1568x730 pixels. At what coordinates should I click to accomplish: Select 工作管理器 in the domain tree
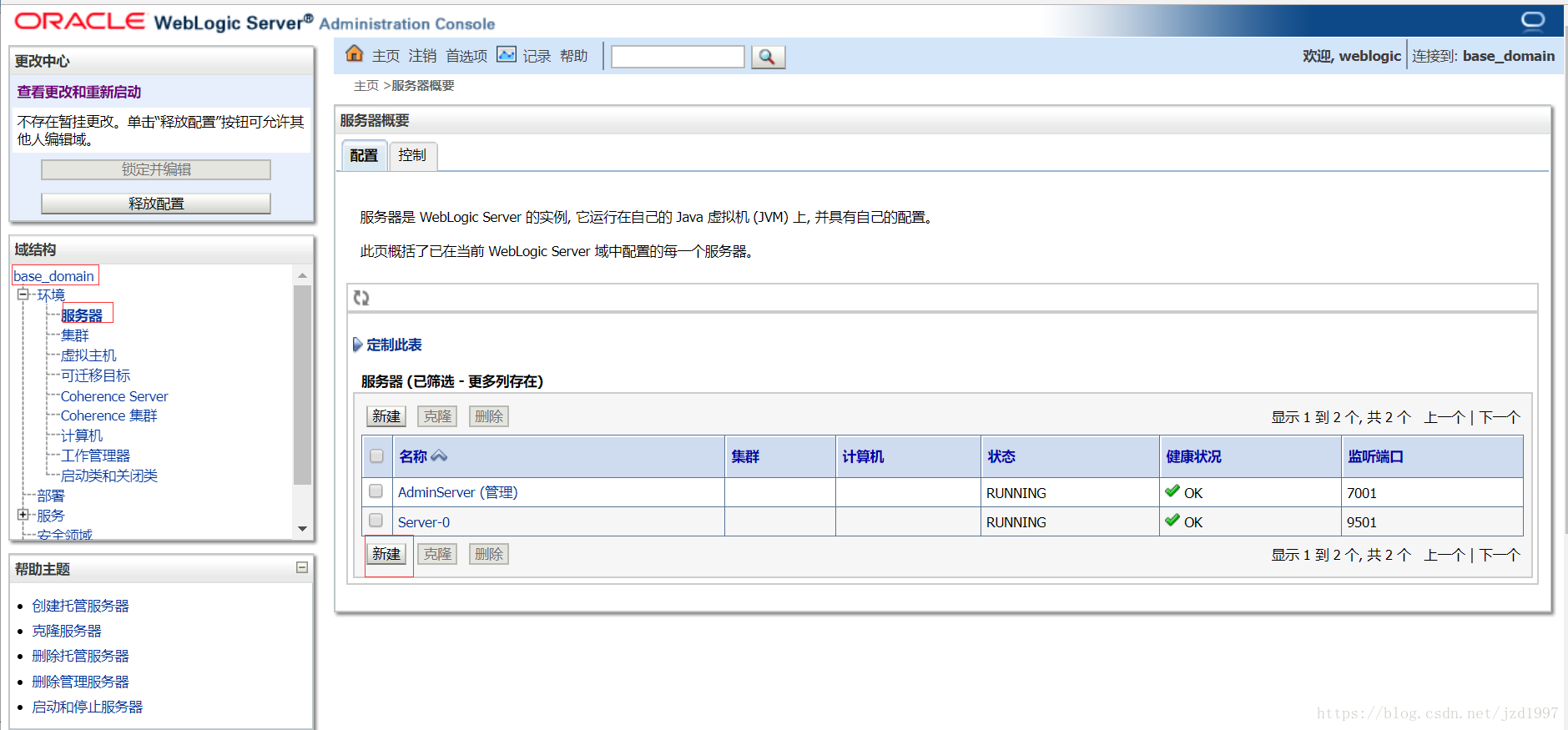[95, 456]
